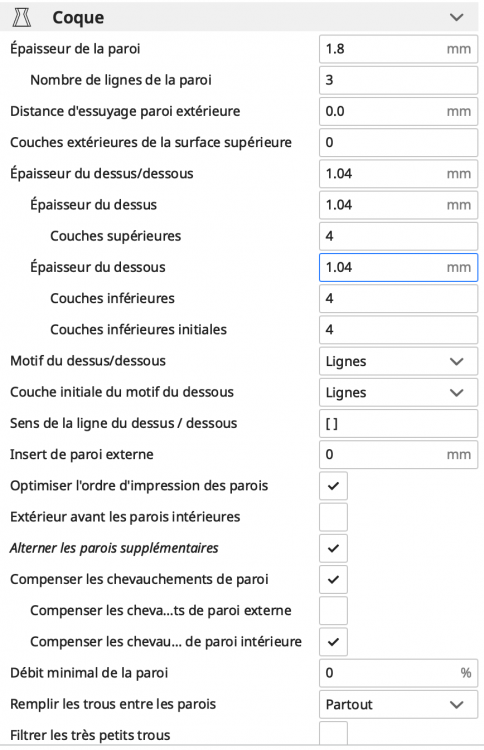Check Filtrer les très petits trous
The image size is (484, 750).
333,733
